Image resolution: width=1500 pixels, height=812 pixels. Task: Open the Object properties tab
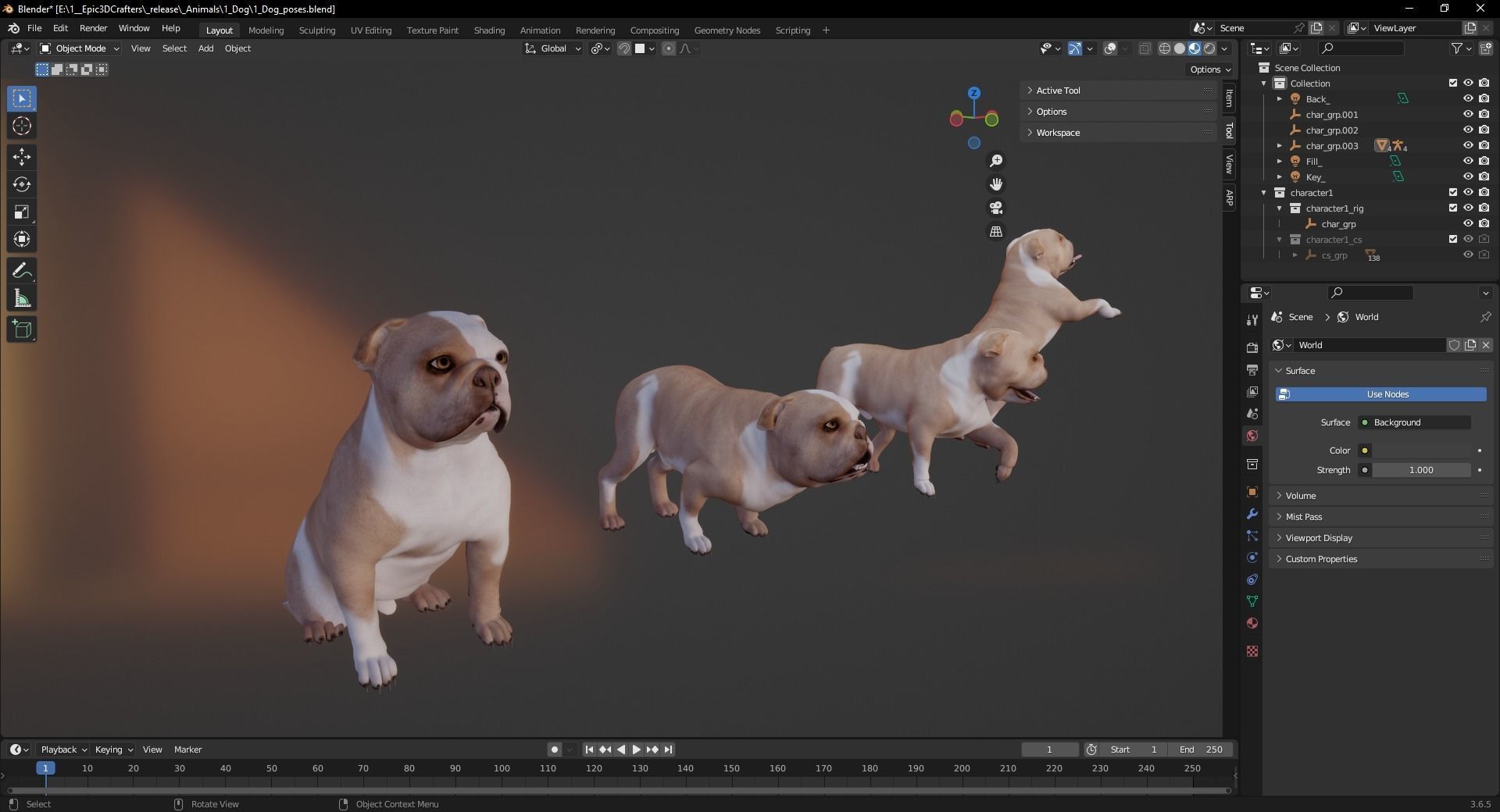click(x=1252, y=492)
